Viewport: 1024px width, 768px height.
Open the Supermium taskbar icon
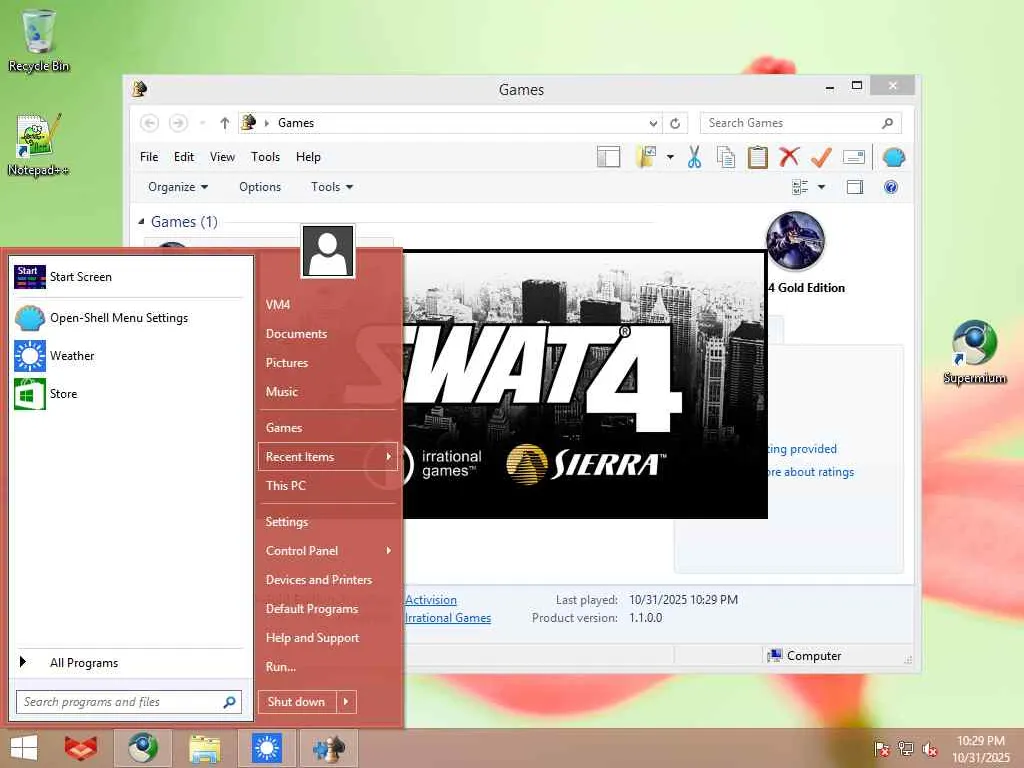pos(143,748)
